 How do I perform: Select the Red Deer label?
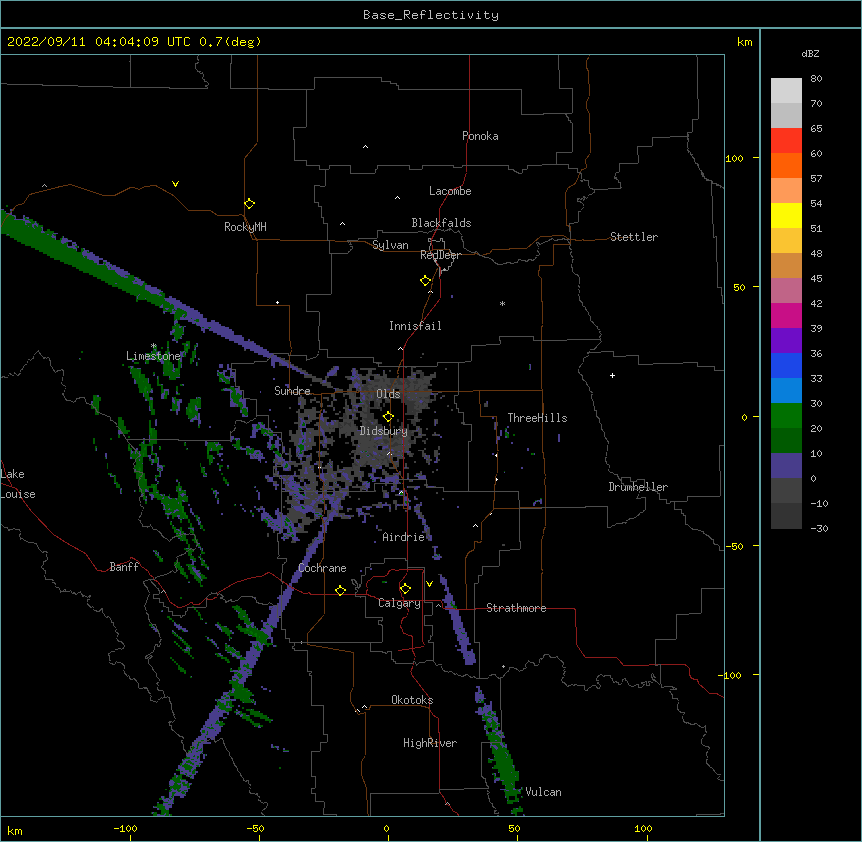pyautogui.click(x=440, y=255)
